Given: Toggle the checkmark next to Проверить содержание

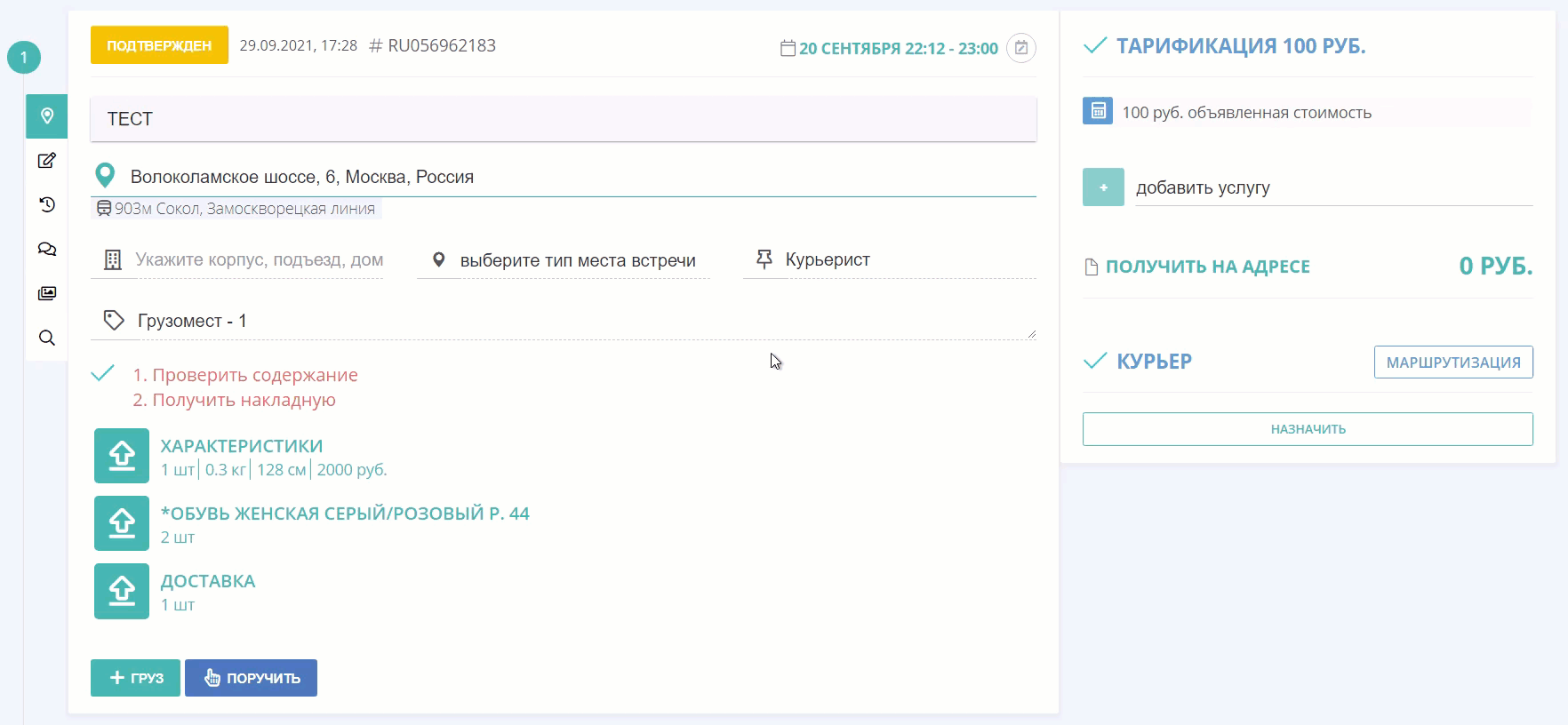Looking at the screenshot, I should [103, 374].
